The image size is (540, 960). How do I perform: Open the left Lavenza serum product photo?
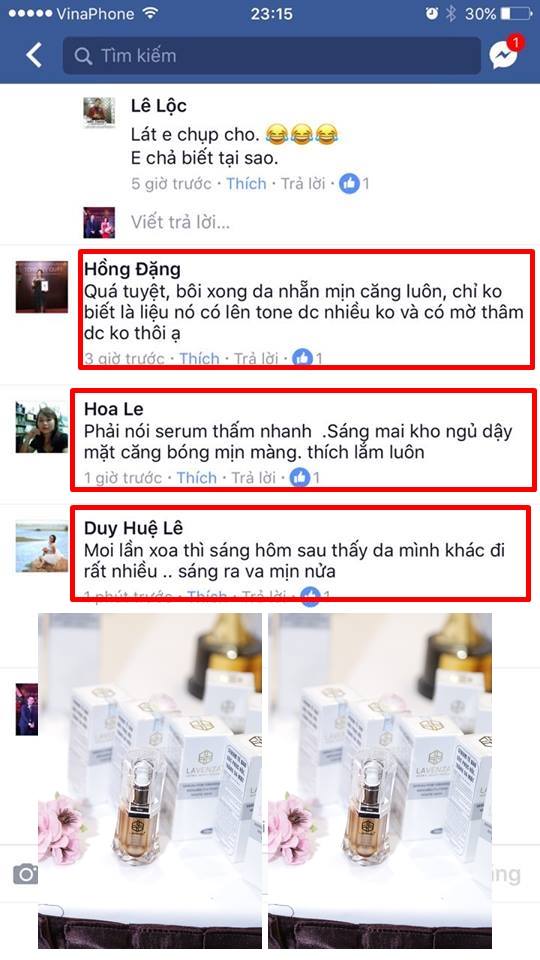150,781
